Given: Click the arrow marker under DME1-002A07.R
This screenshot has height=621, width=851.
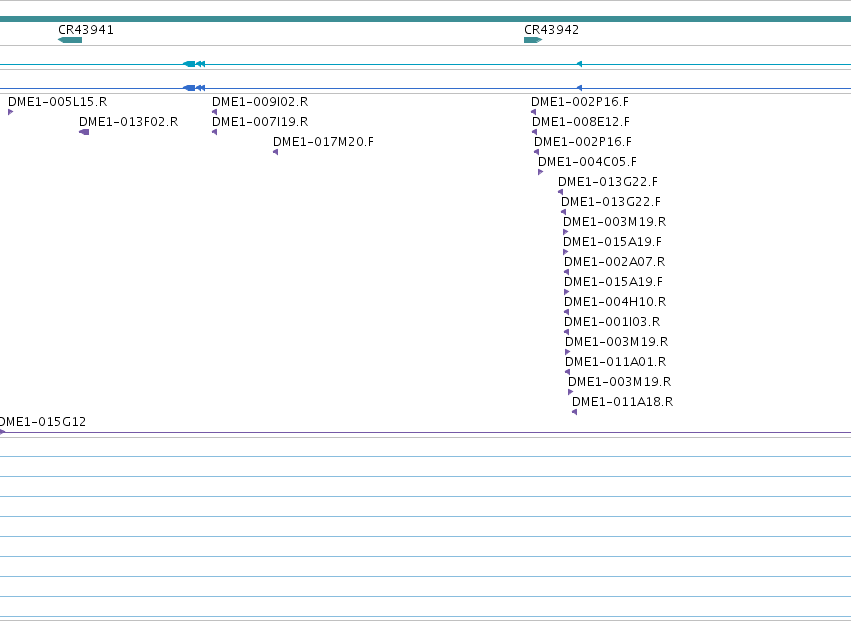Looking at the screenshot, I should 567,272.
